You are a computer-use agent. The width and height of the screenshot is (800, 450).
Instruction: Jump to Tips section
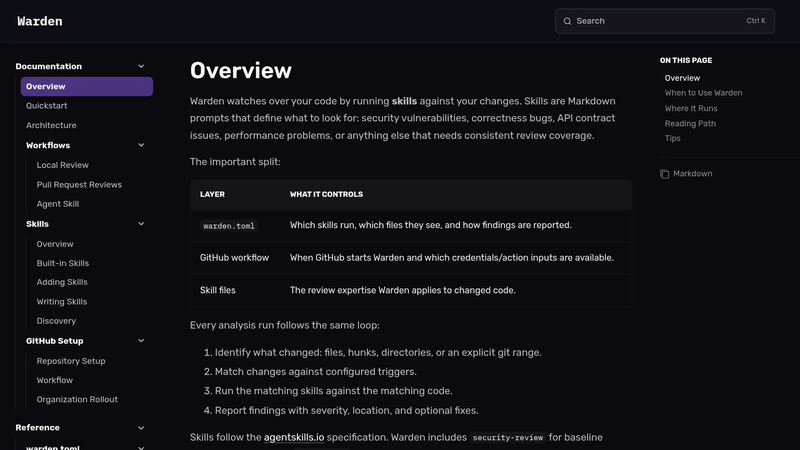tap(672, 138)
